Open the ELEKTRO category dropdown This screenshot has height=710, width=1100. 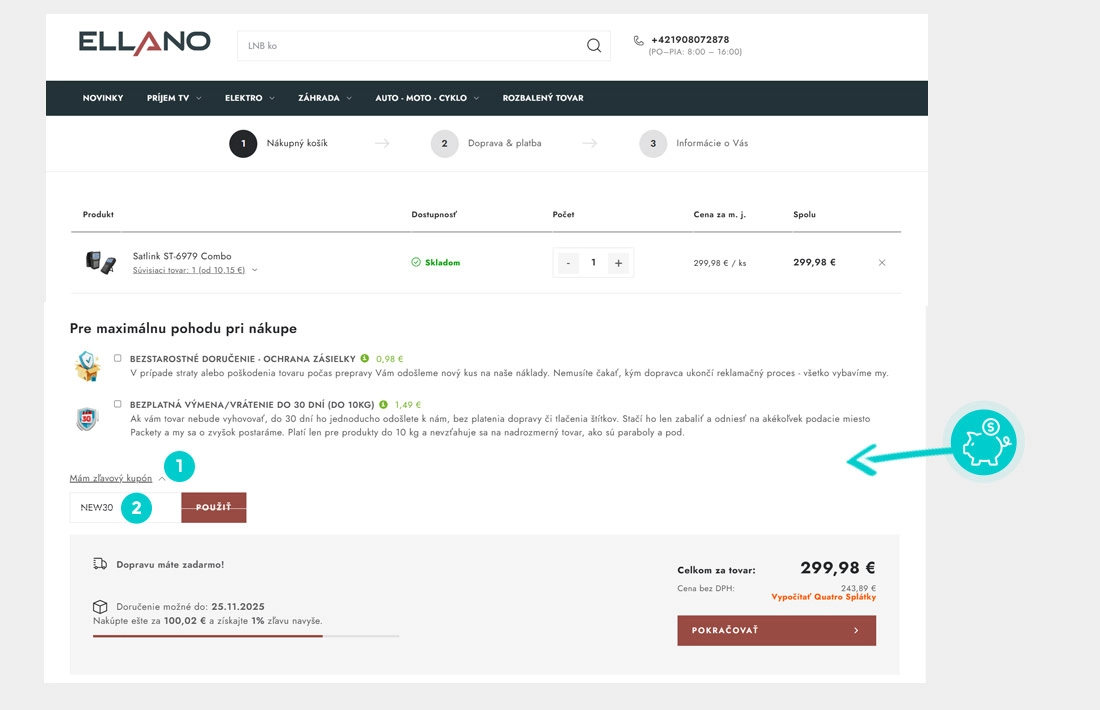point(247,97)
